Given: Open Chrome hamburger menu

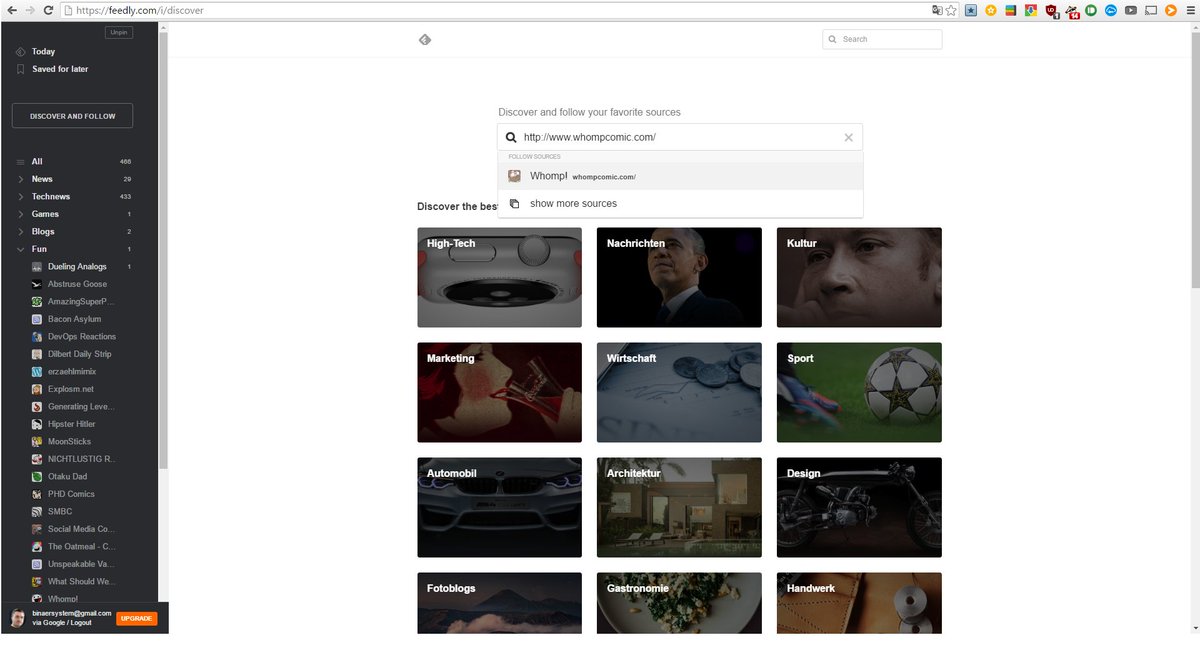Looking at the screenshot, I should (x=1190, y=10).
